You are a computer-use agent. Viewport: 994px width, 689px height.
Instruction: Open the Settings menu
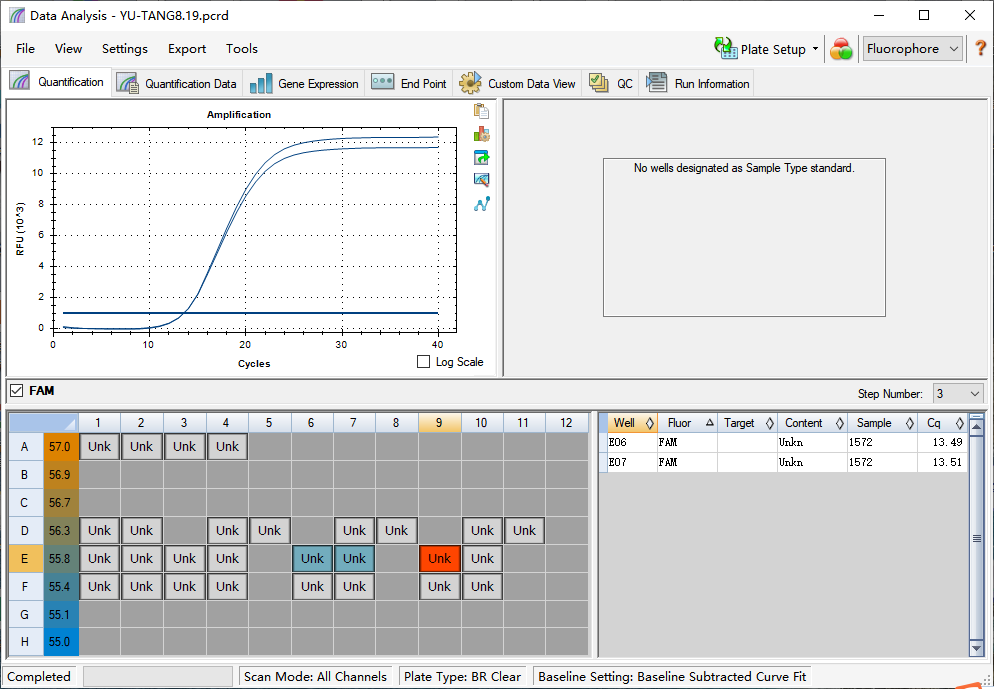124,49
